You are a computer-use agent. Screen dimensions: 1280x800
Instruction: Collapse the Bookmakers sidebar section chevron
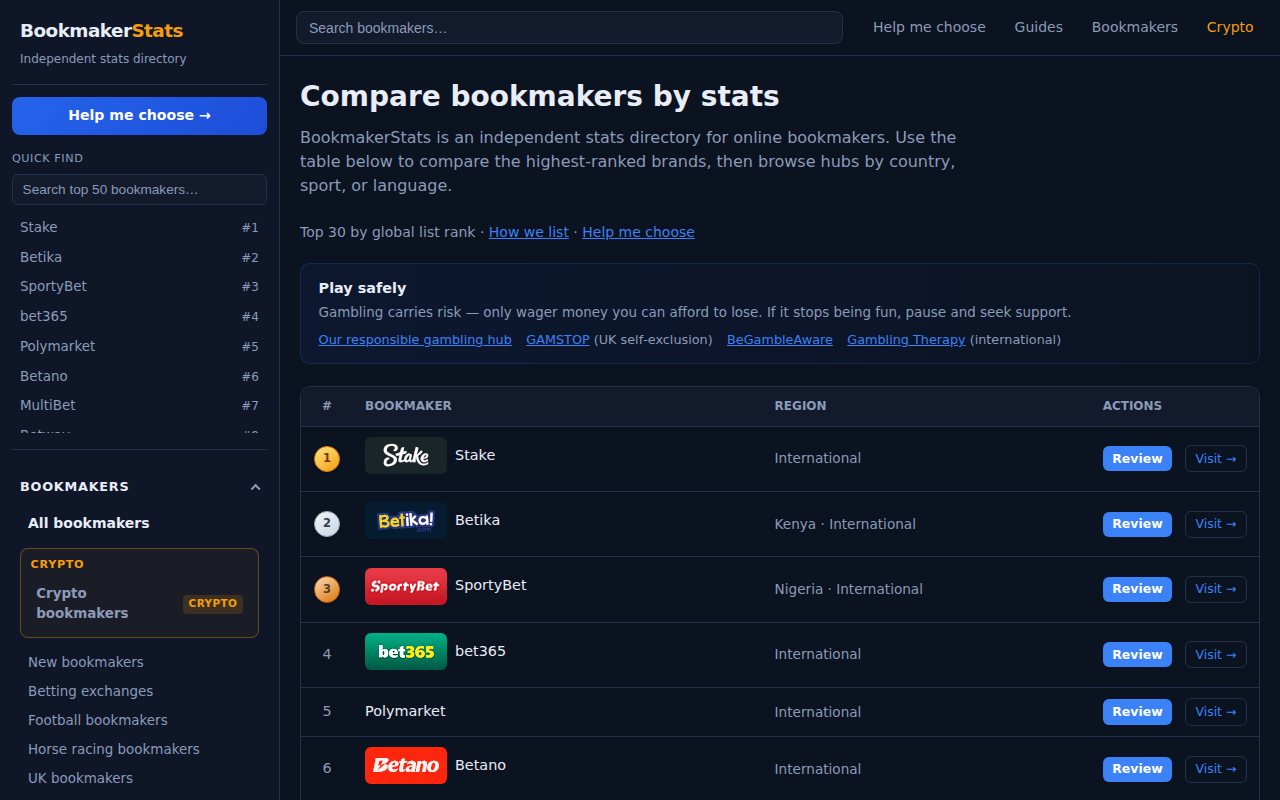(x=255, y=487)
